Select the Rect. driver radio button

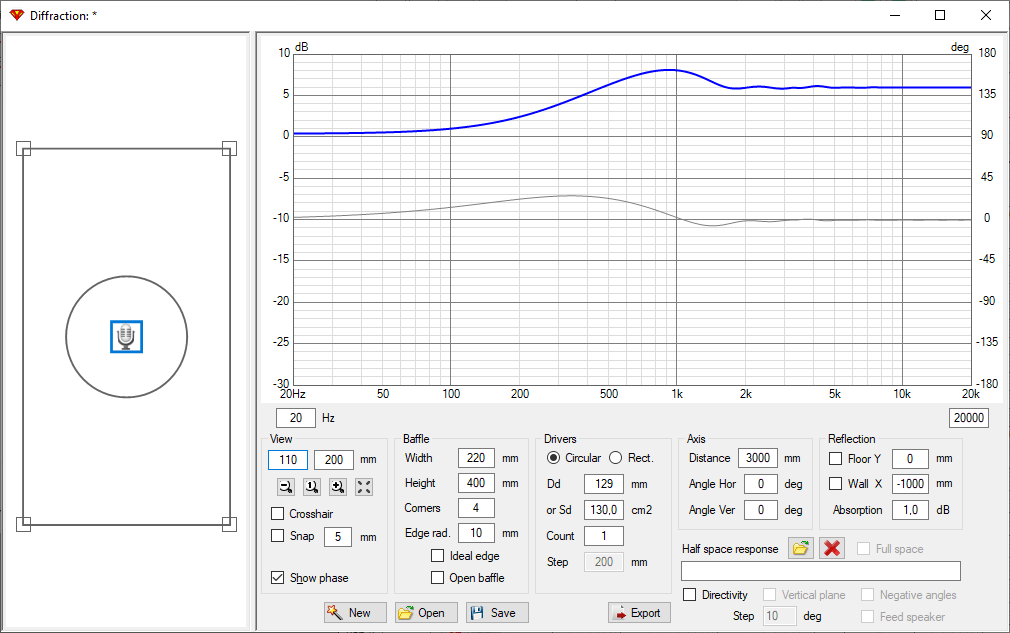coord(616,458)
